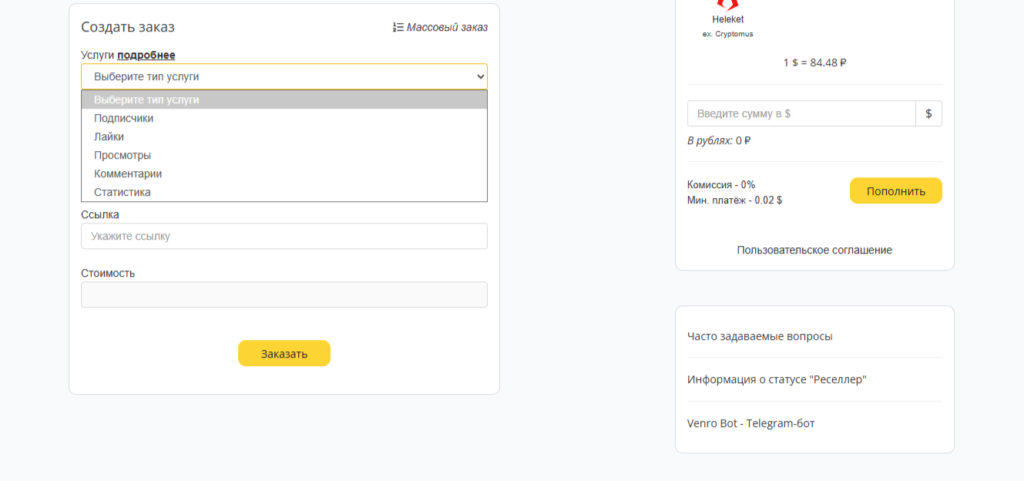The height and width of the screenshot is (481, 1024).
Task: Click the Стоимость cost field
Action: 284,294
